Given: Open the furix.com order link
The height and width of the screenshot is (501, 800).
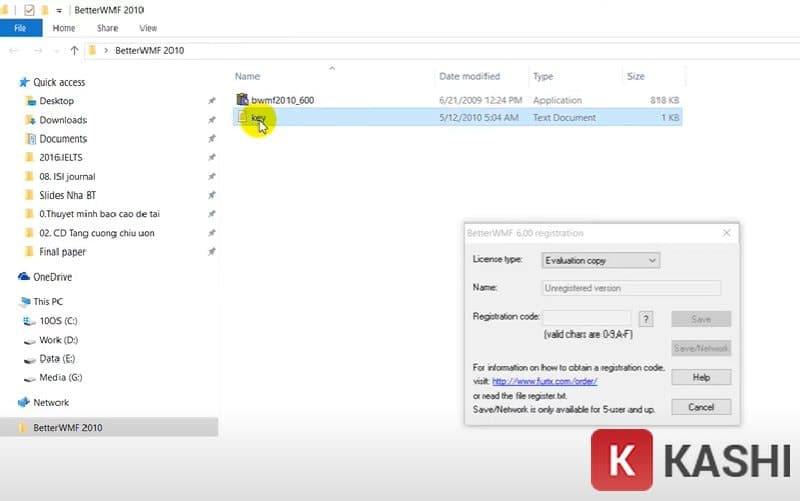Looking at the screenshot, I should (544, 381).
